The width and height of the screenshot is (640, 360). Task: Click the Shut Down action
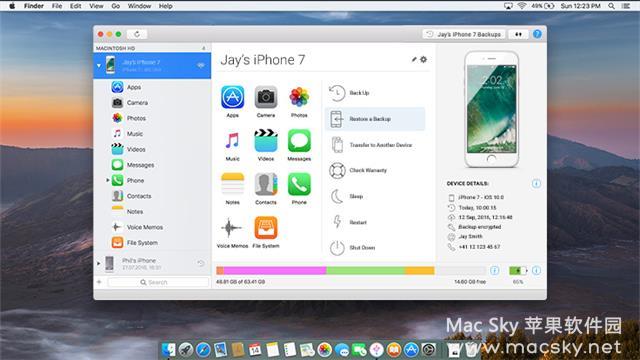coord(375,247)
